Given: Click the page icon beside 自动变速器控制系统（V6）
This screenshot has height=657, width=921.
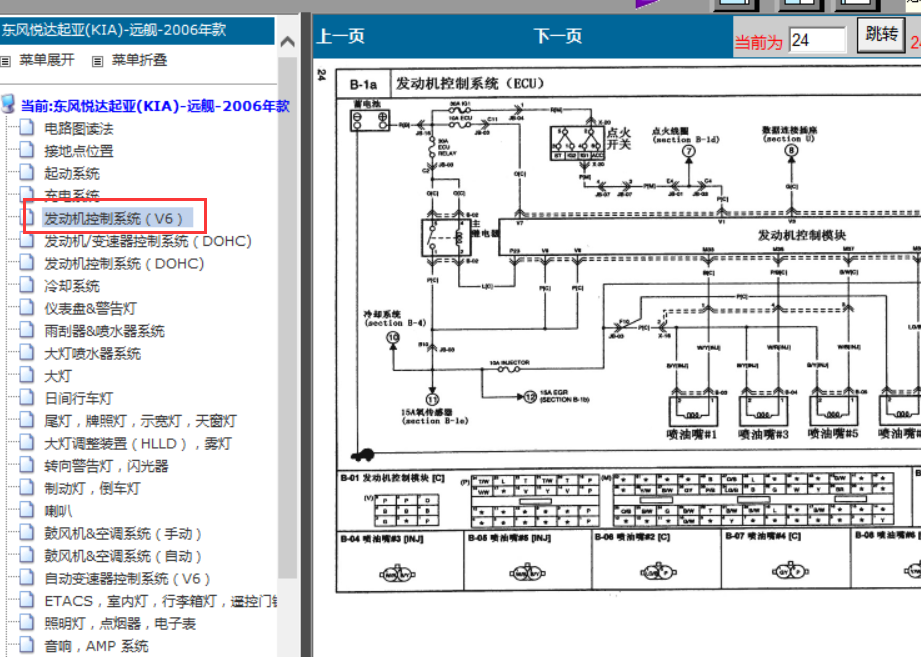Looking at the screenshot, I should pyautogui.click(x=26, y=577).
